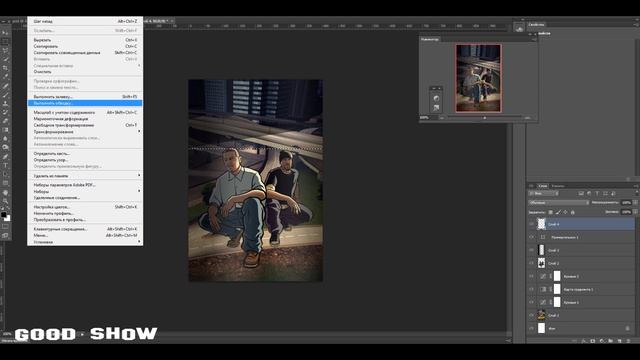Hide the Кривые 2 adjustment layer

coord(531,276)
